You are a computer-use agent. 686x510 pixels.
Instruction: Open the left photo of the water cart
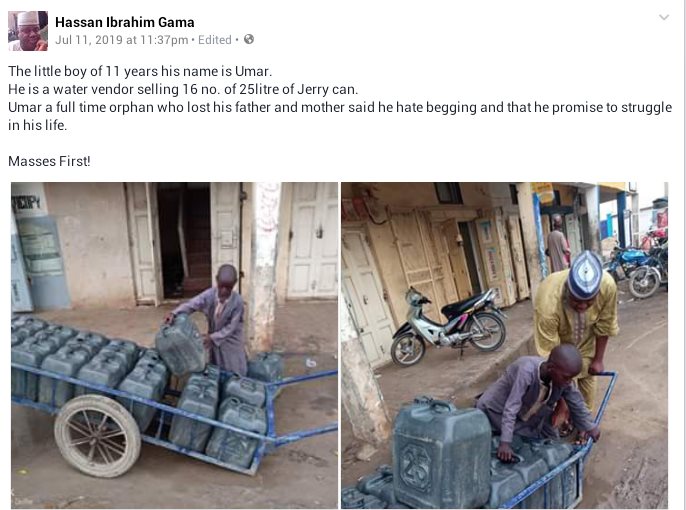174,345
